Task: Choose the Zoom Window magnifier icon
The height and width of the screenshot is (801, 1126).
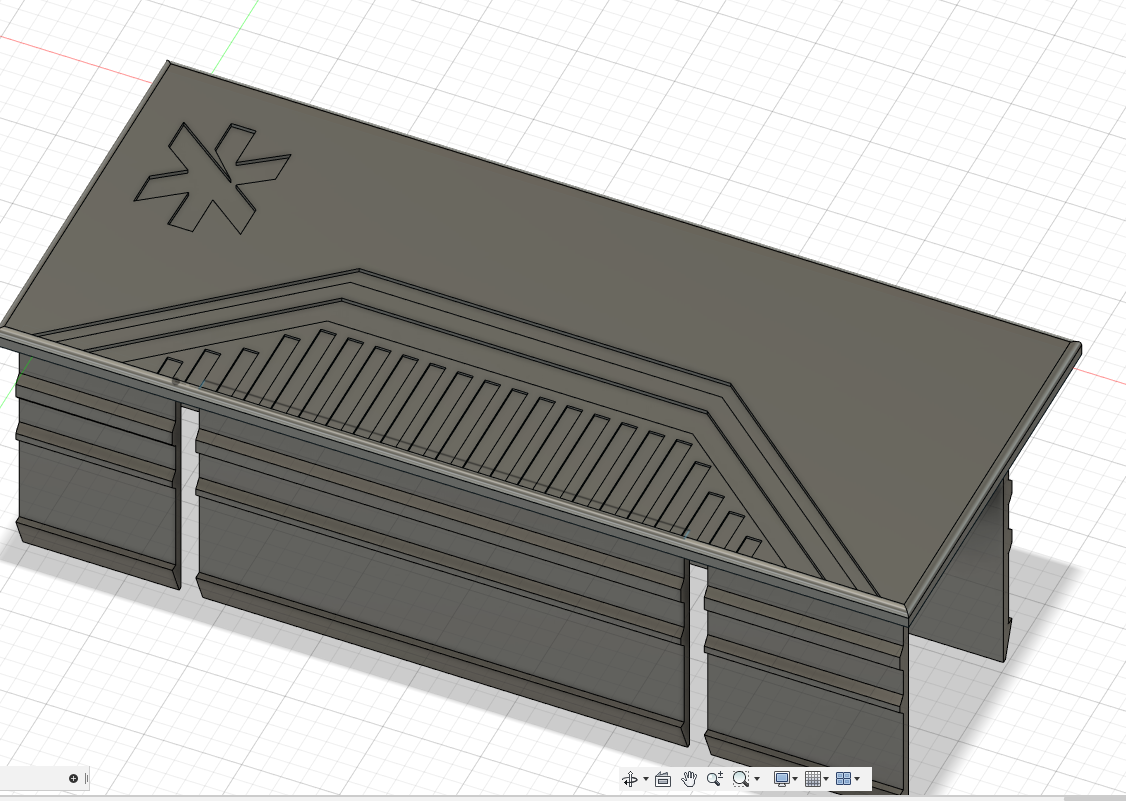Action: [740, 779]
